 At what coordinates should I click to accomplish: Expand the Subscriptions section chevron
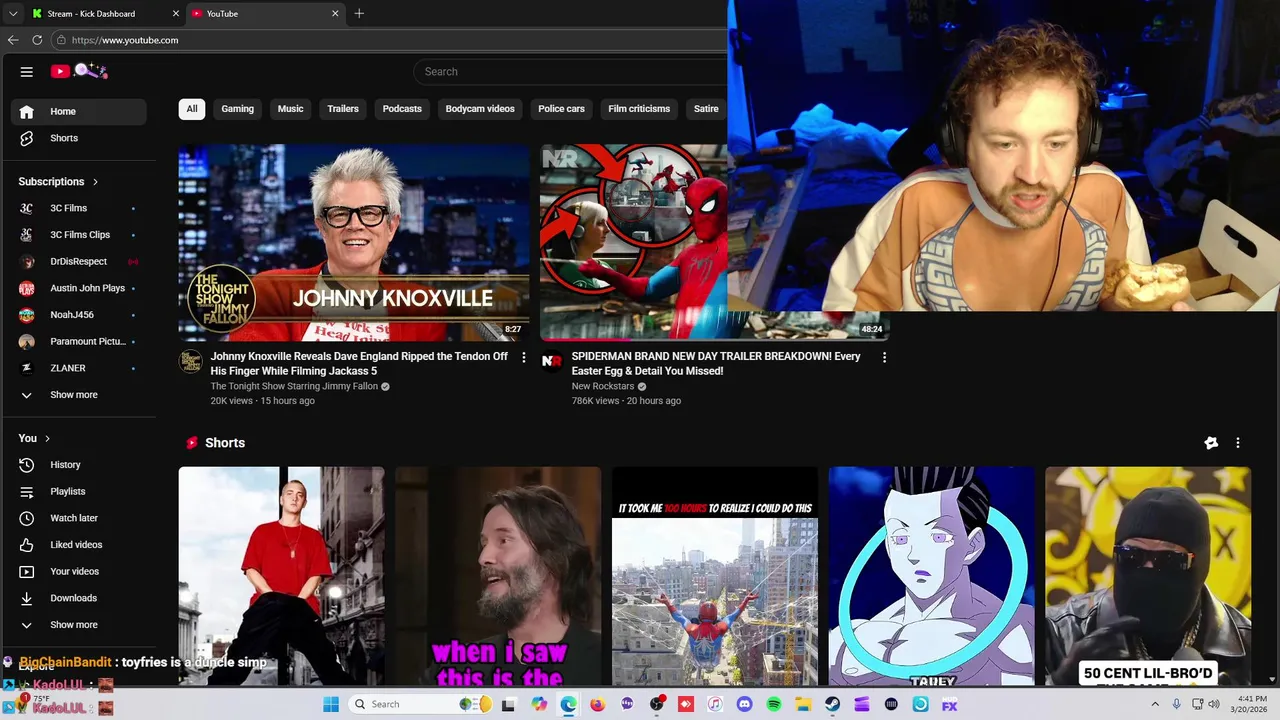(96, 182)
